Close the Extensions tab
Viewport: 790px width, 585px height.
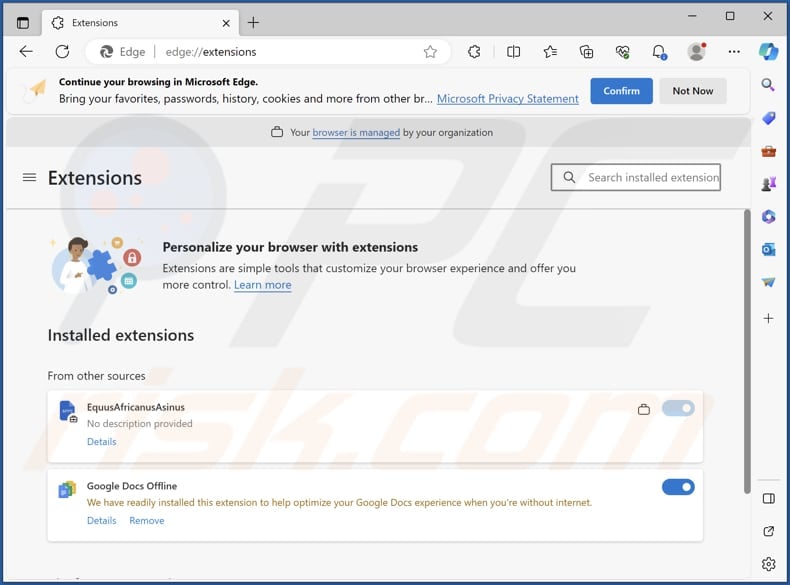(226, 23)
